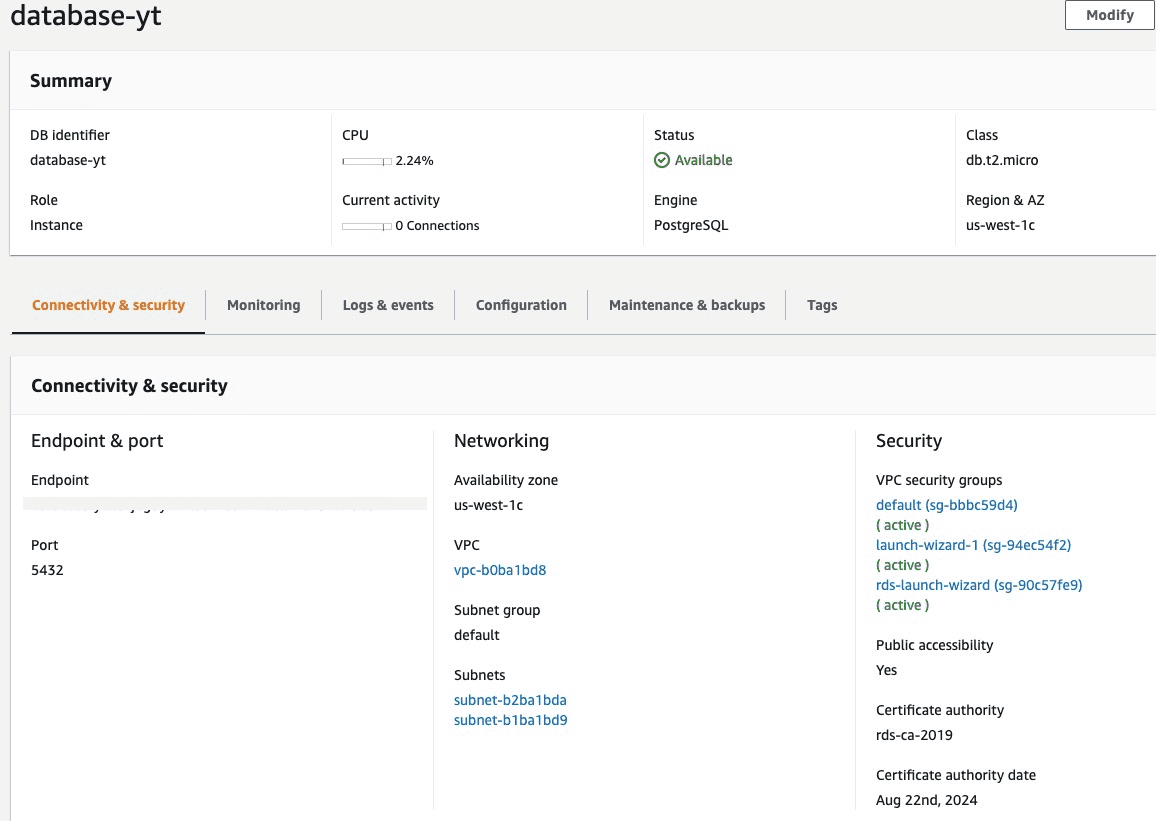1156x821 pixels.
Task: Switch to the Monitoring tab
Action: pos(263,305)
